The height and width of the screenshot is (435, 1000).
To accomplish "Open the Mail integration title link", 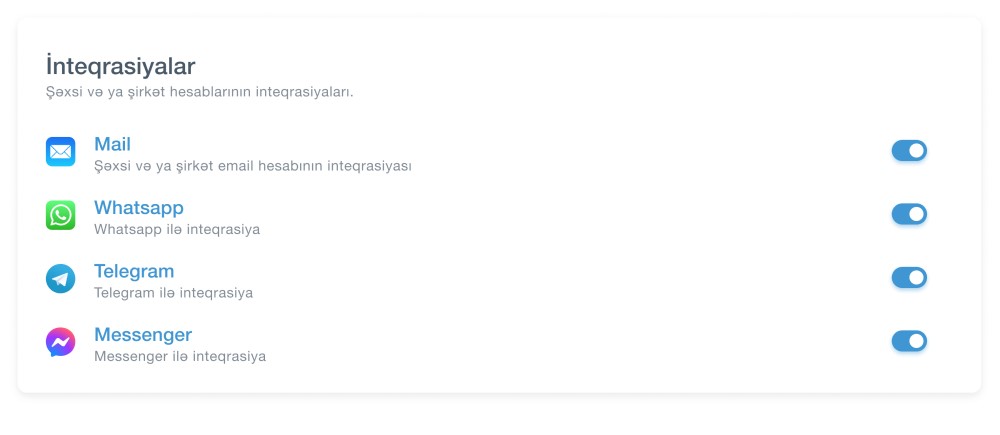I will click(112, 145).
